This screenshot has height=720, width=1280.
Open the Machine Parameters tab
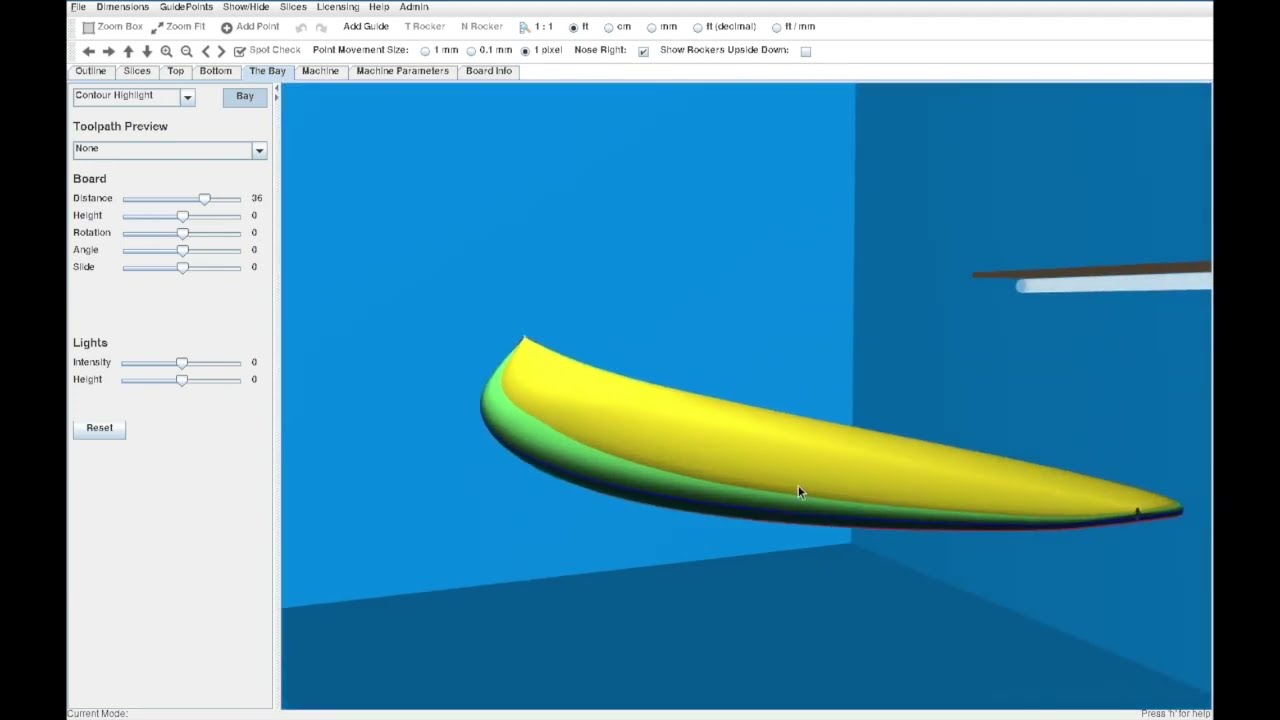pos(403,71)
